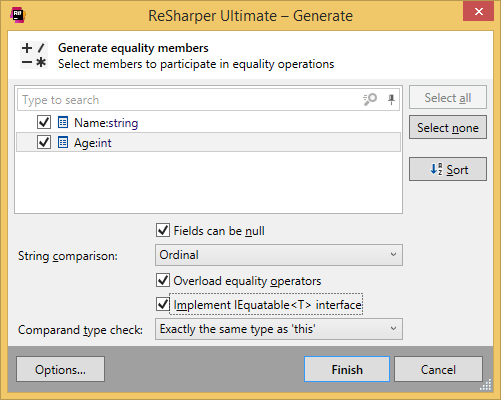The height and width of the screenshot is (400, 501).
Task: Click the equality members operator icon
Action: (34, 55)
